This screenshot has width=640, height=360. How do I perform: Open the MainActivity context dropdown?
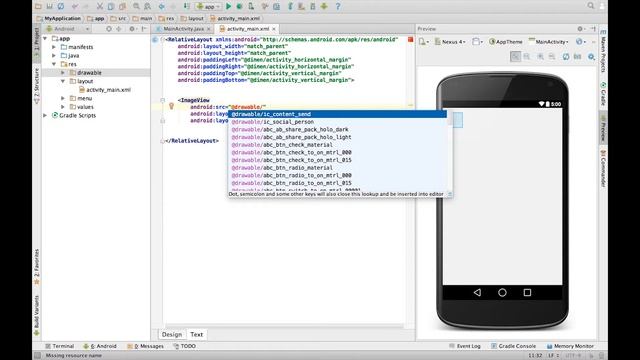(549, 42)
